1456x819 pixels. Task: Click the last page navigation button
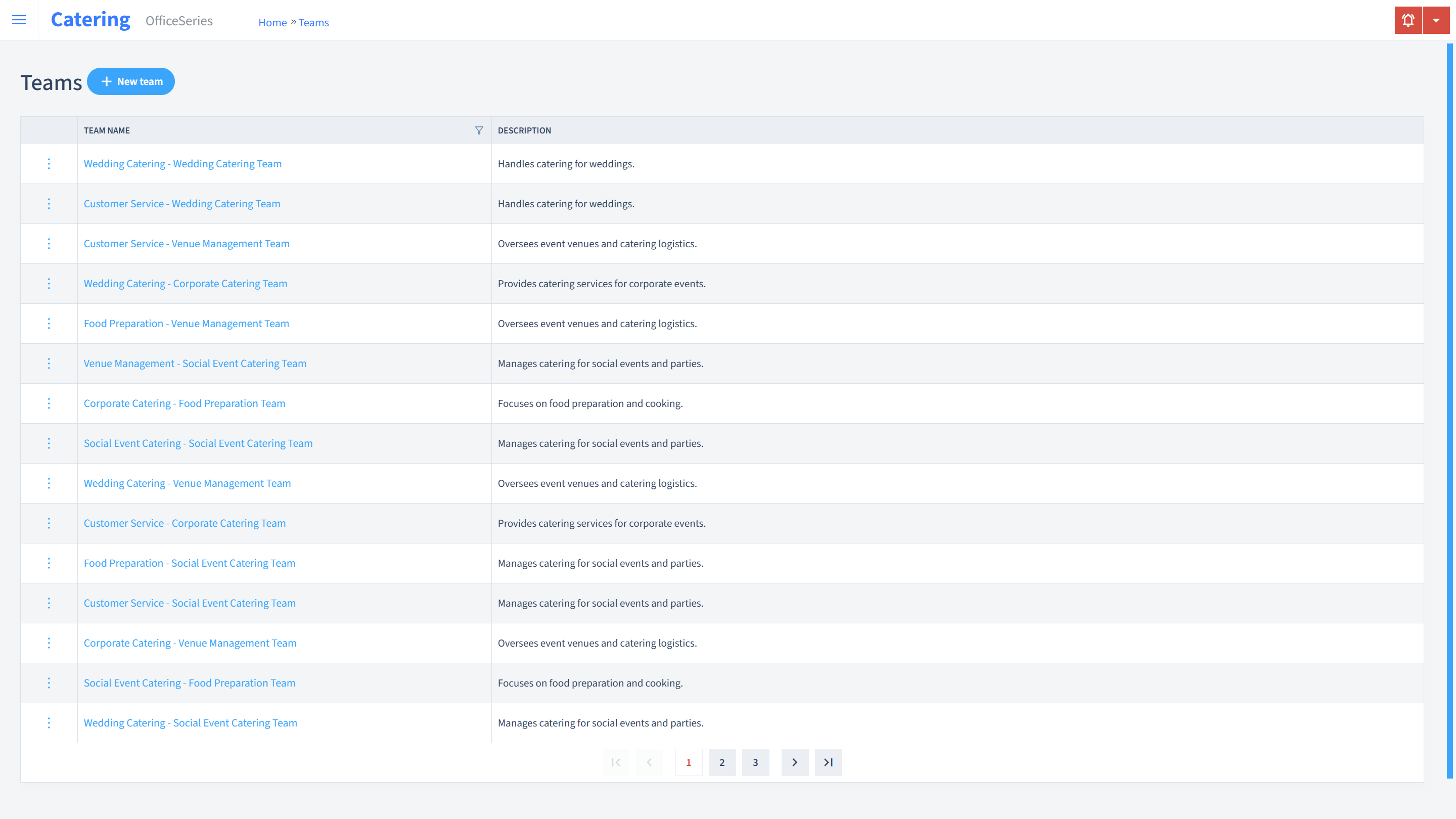828,762
